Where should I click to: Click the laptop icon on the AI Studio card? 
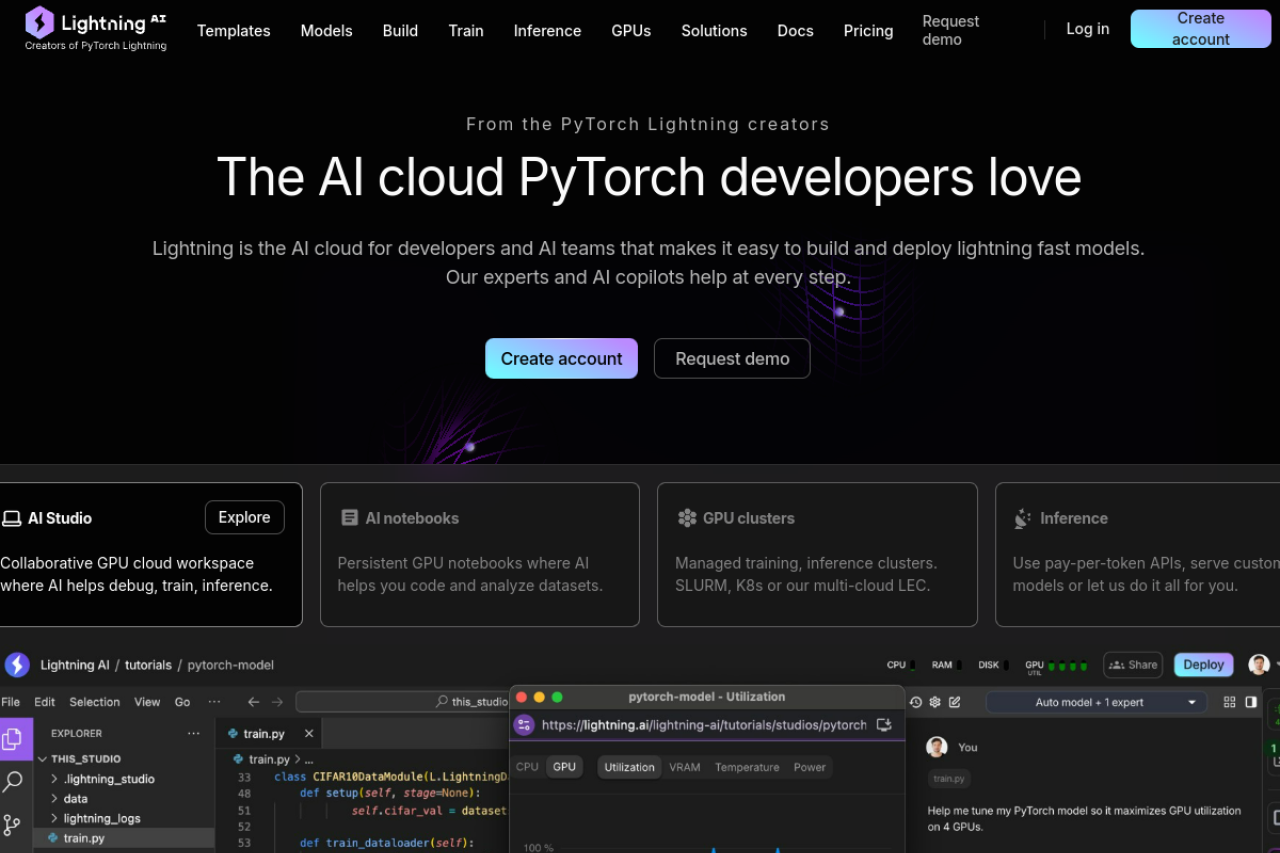[x=12, y=518]
